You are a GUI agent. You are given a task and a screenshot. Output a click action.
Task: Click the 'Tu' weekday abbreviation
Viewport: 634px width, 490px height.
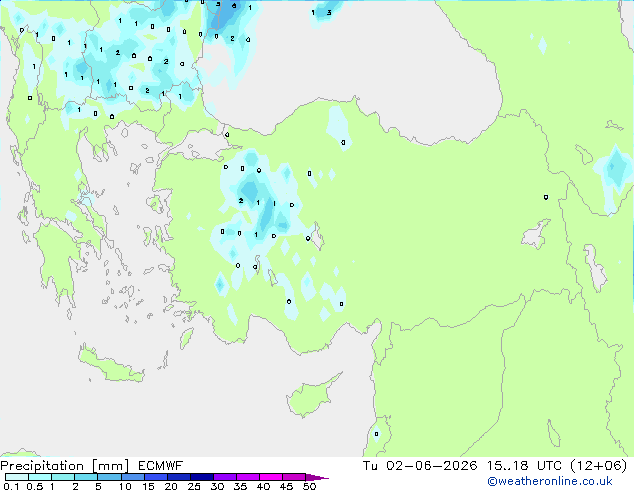pos(370,466)
